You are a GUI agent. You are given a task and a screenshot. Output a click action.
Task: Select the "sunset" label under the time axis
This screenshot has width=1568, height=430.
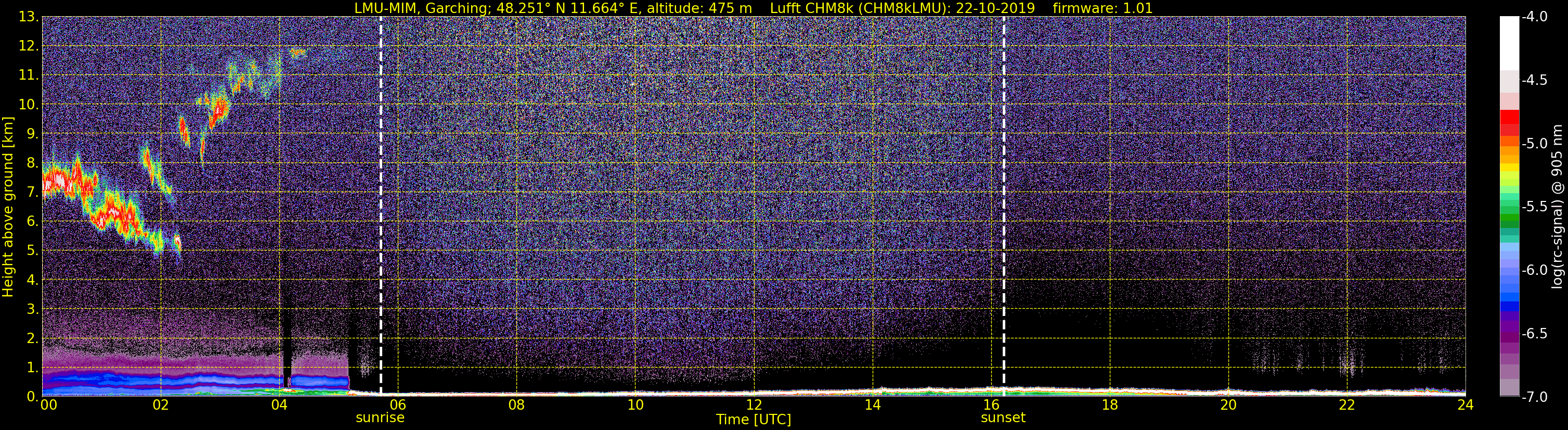click(x=1003, y=418)
